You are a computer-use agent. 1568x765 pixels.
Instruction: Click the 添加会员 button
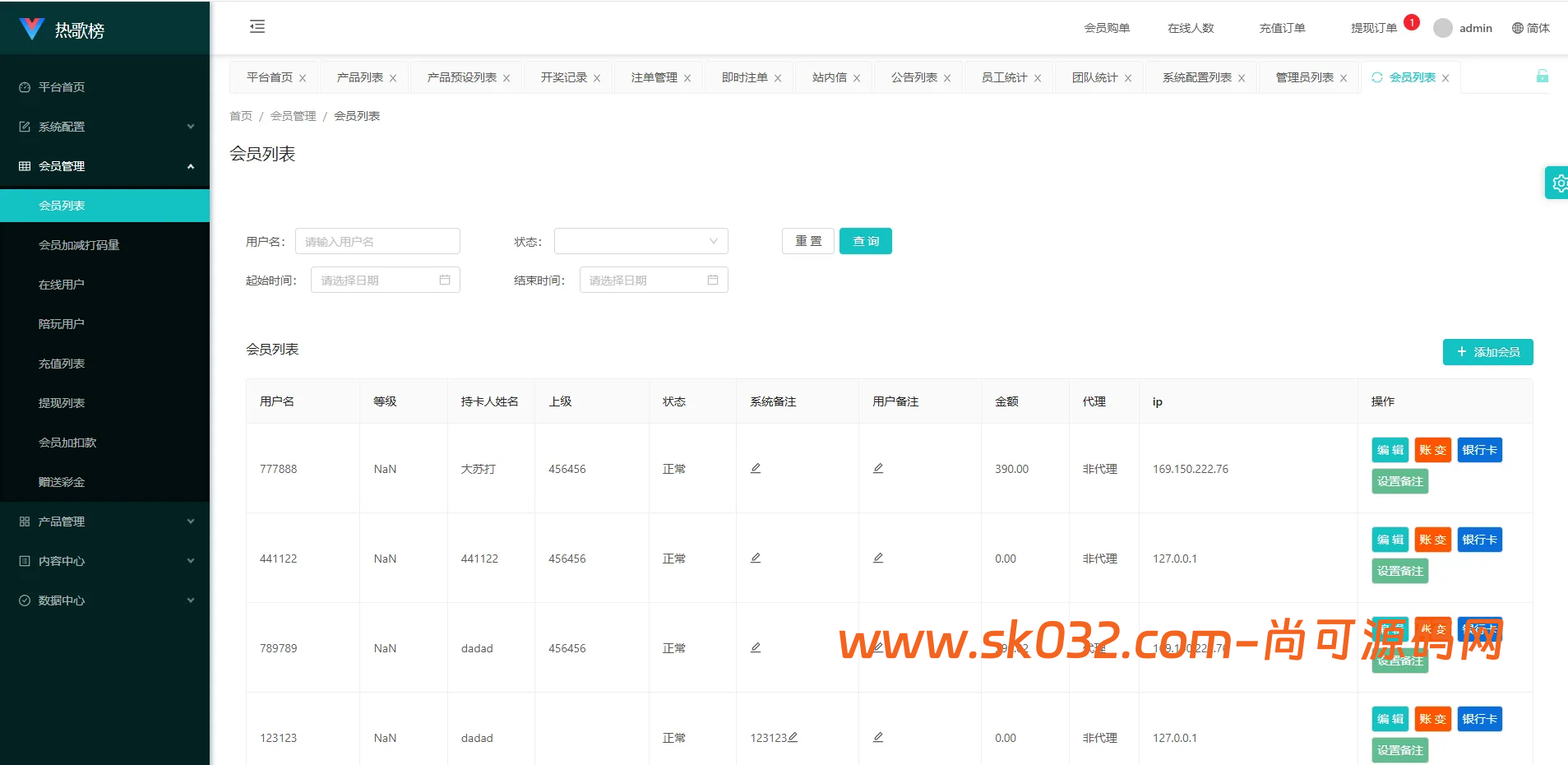pyautogui.click(x=1488, y=352)
